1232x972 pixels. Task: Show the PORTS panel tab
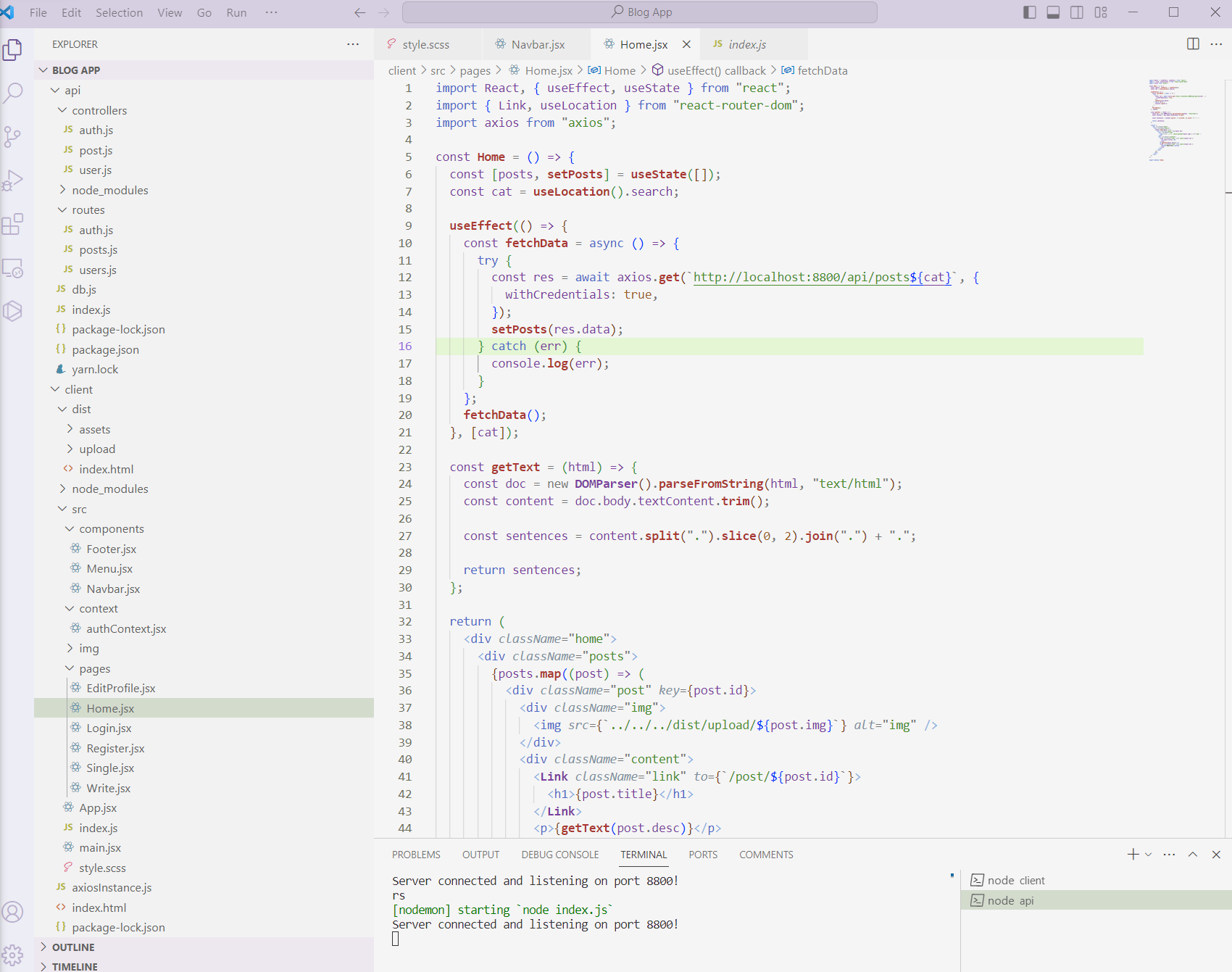(703, 855)
